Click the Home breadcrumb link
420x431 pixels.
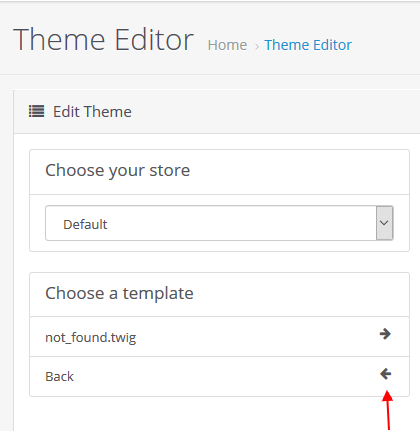point(227,45)
